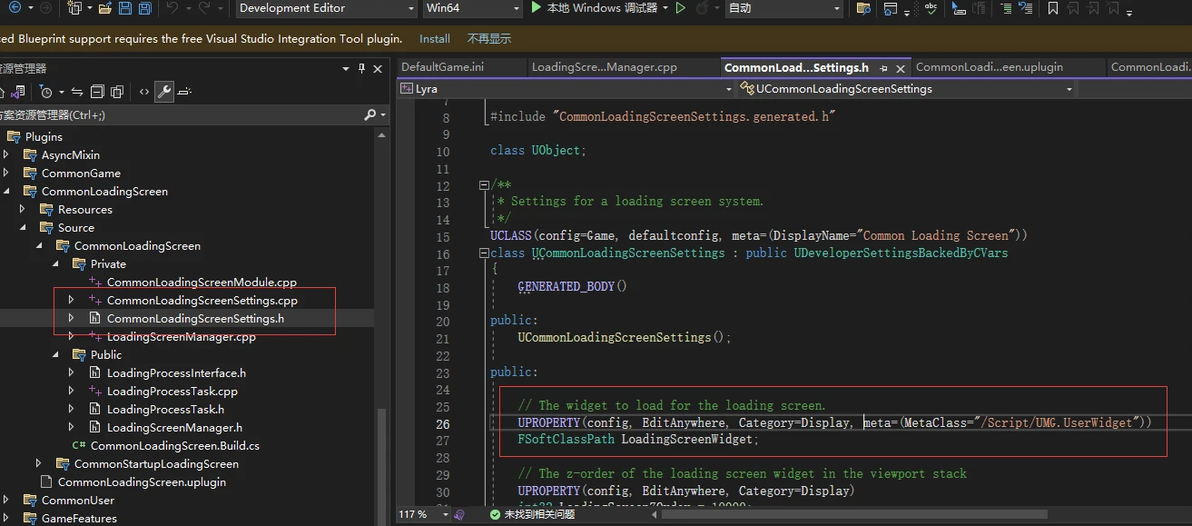Click the 不再显示 link to dismiss the notification
The width and height of the screenshot is (1192, 526).
[x=489, y=39]
